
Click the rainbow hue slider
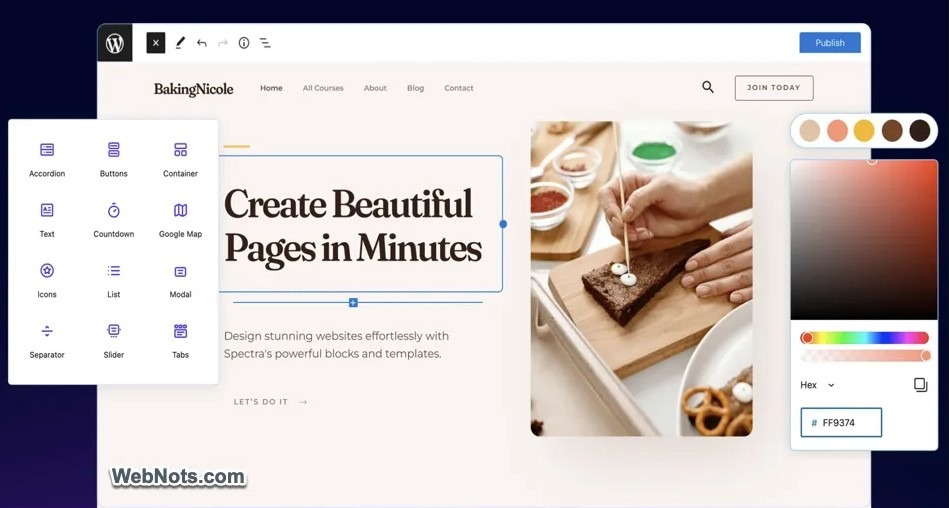pos(864,338)
